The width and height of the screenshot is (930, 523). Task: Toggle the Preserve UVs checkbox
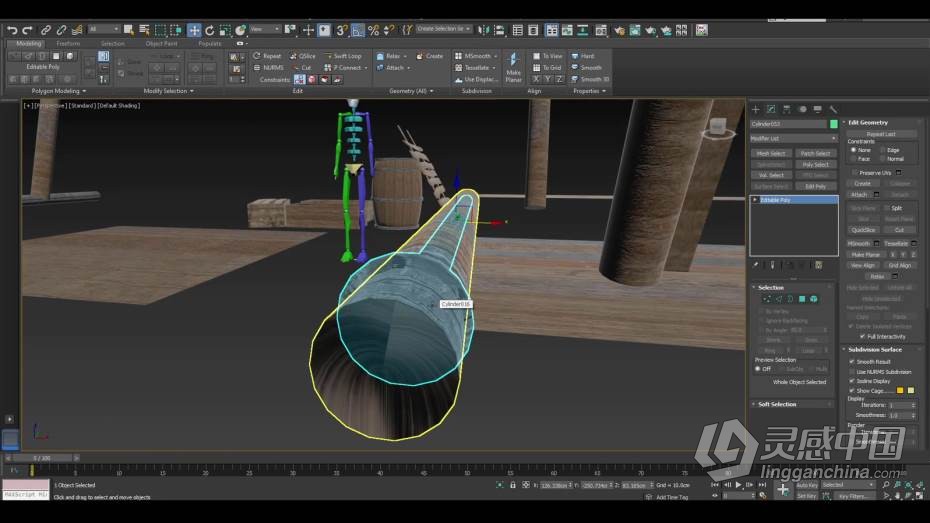(x=855, y=173)
